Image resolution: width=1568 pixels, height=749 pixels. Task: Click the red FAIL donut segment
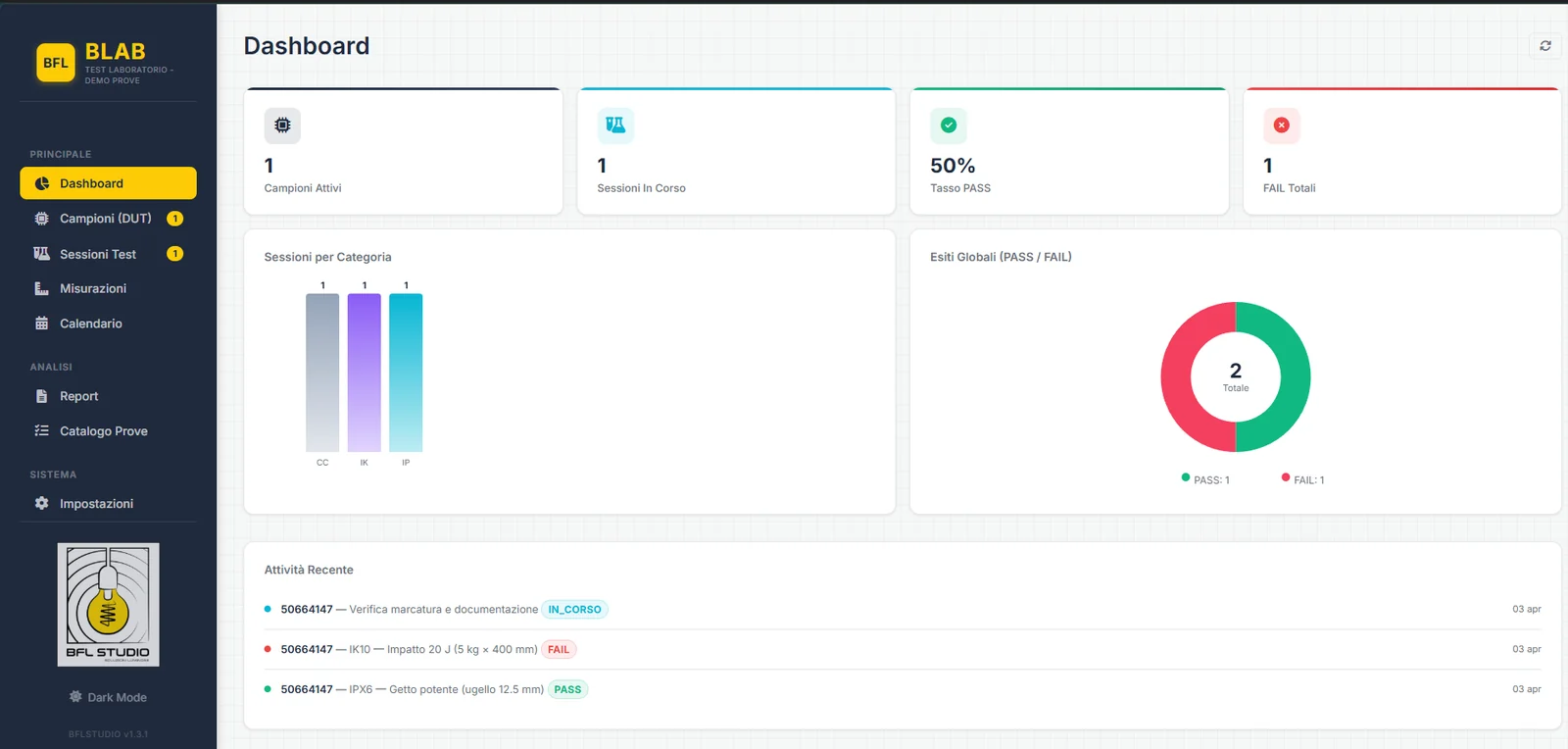pos(1176,377)
